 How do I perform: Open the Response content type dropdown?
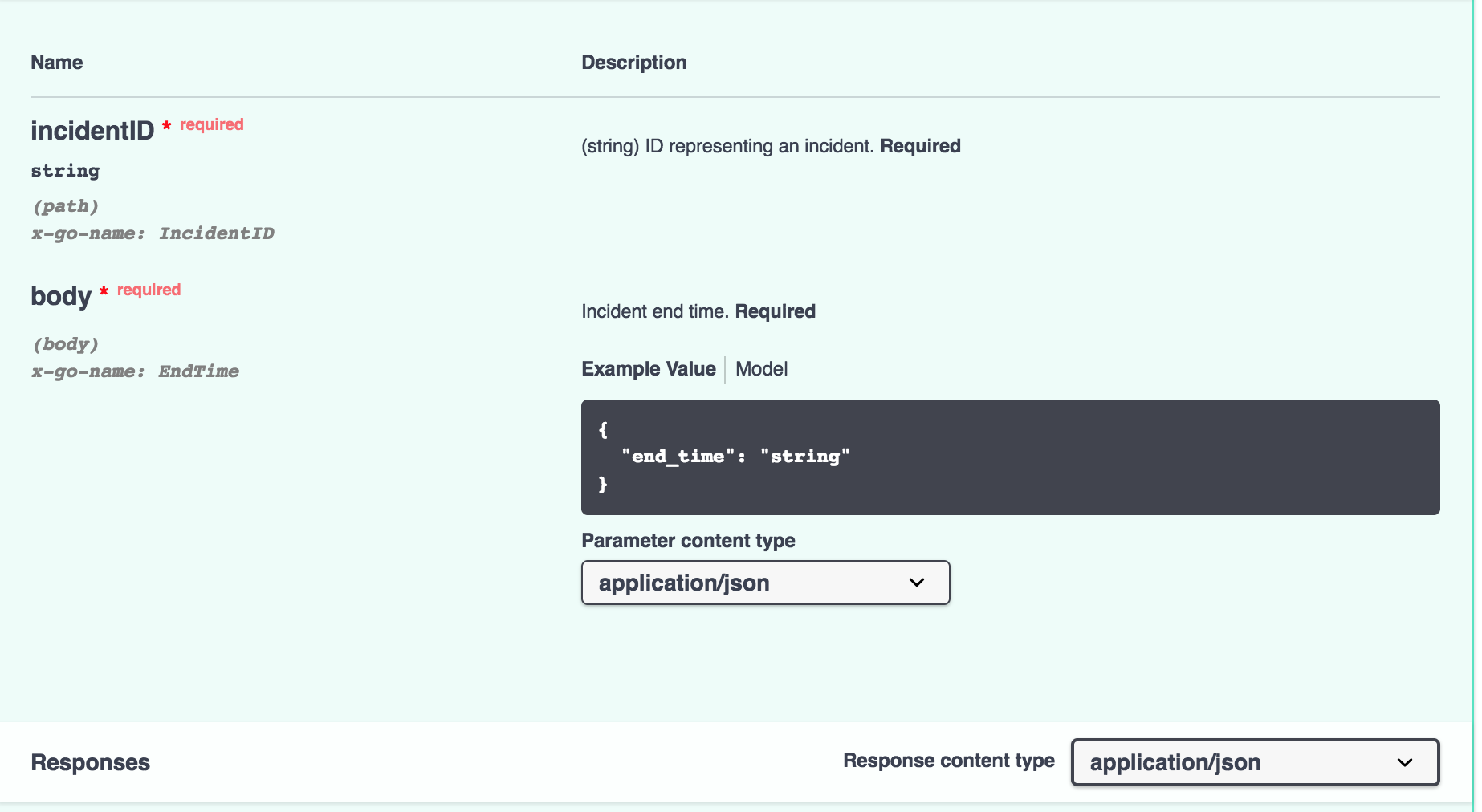(1253, 762)
